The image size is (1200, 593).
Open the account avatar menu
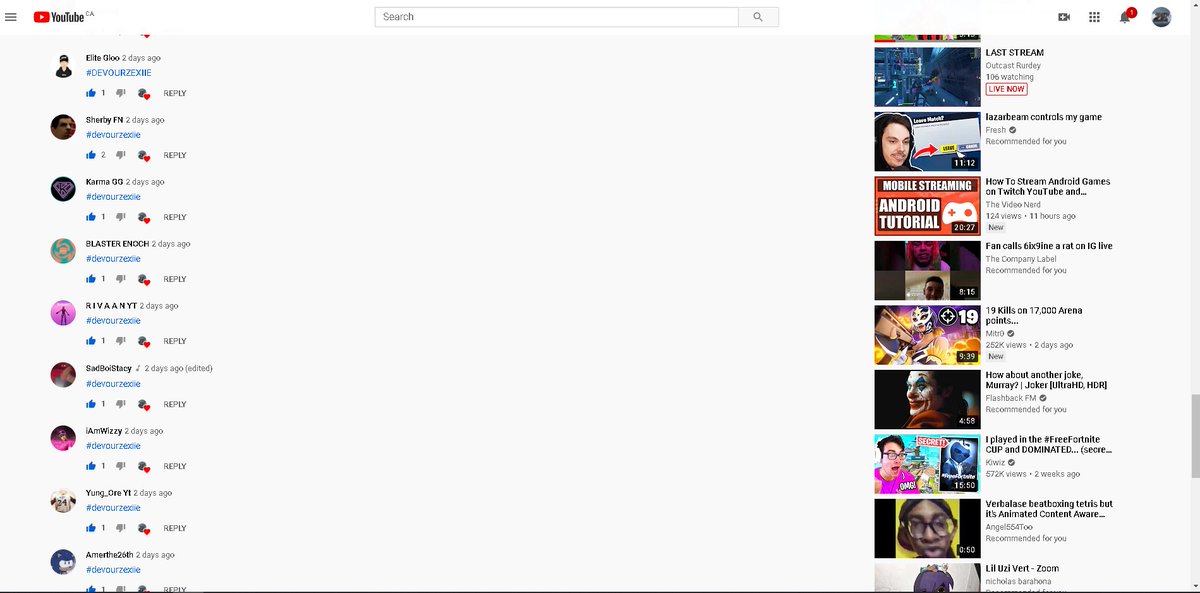(x=1161, y=17)
